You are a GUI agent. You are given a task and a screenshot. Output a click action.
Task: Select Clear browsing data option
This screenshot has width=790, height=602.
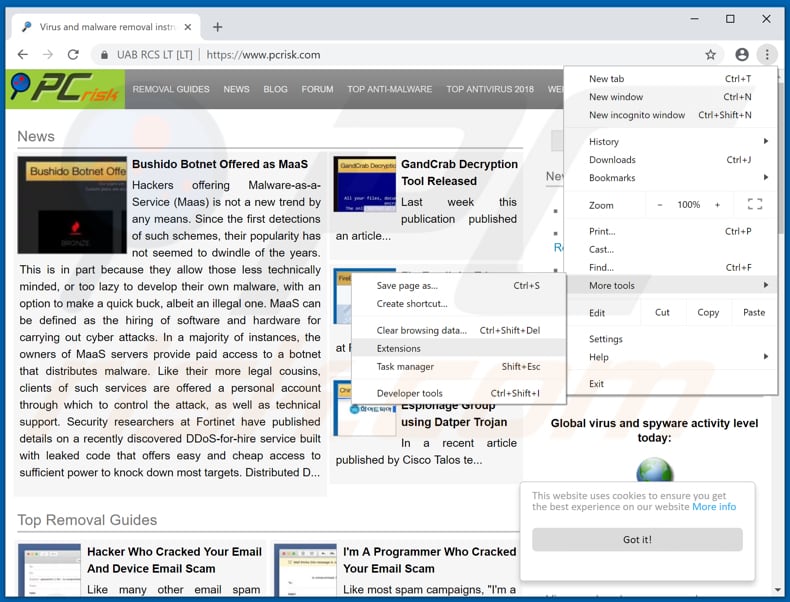[458, 330]
